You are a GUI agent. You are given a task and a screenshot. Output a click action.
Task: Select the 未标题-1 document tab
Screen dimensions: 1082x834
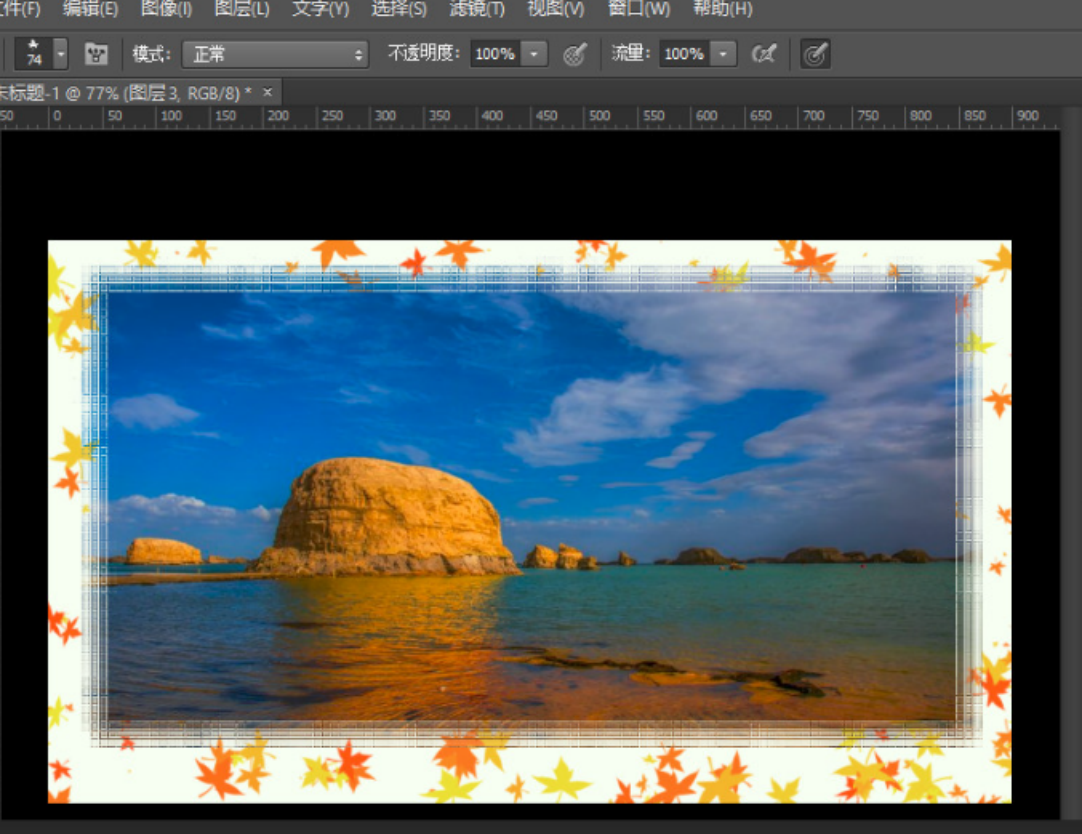[x=125, y=93]
